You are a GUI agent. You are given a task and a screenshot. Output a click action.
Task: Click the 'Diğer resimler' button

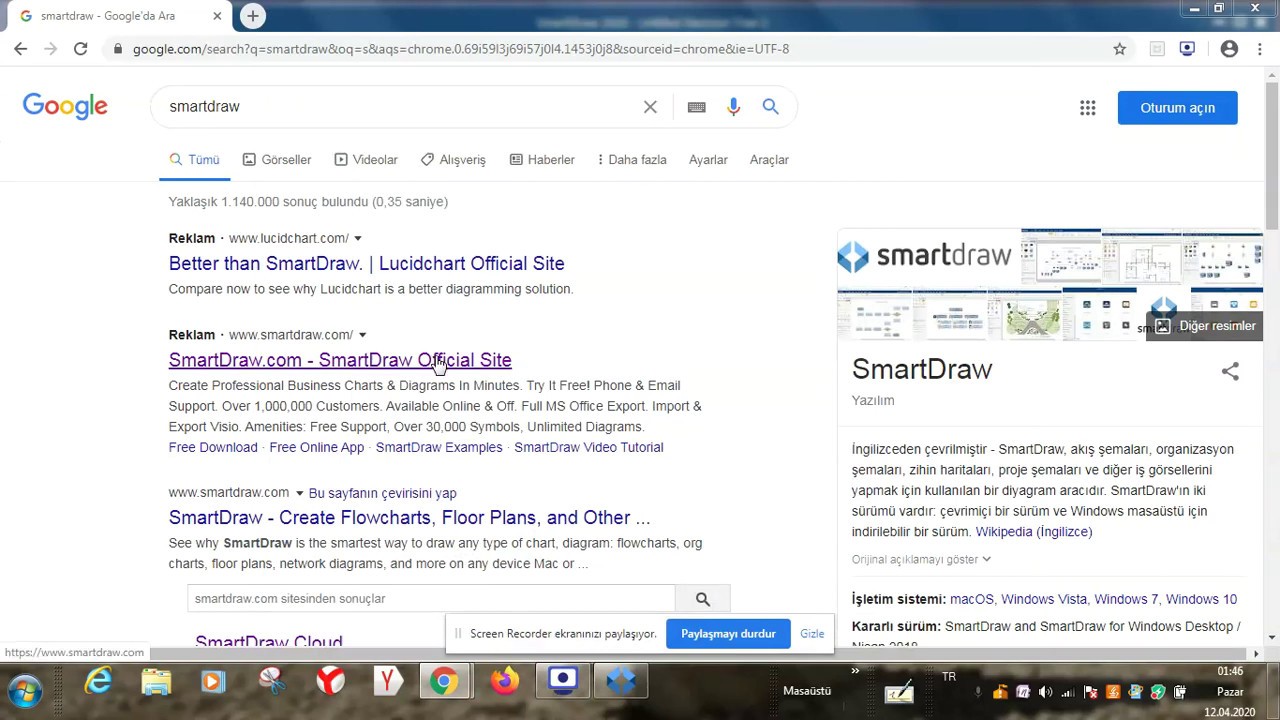point(1205,326)
